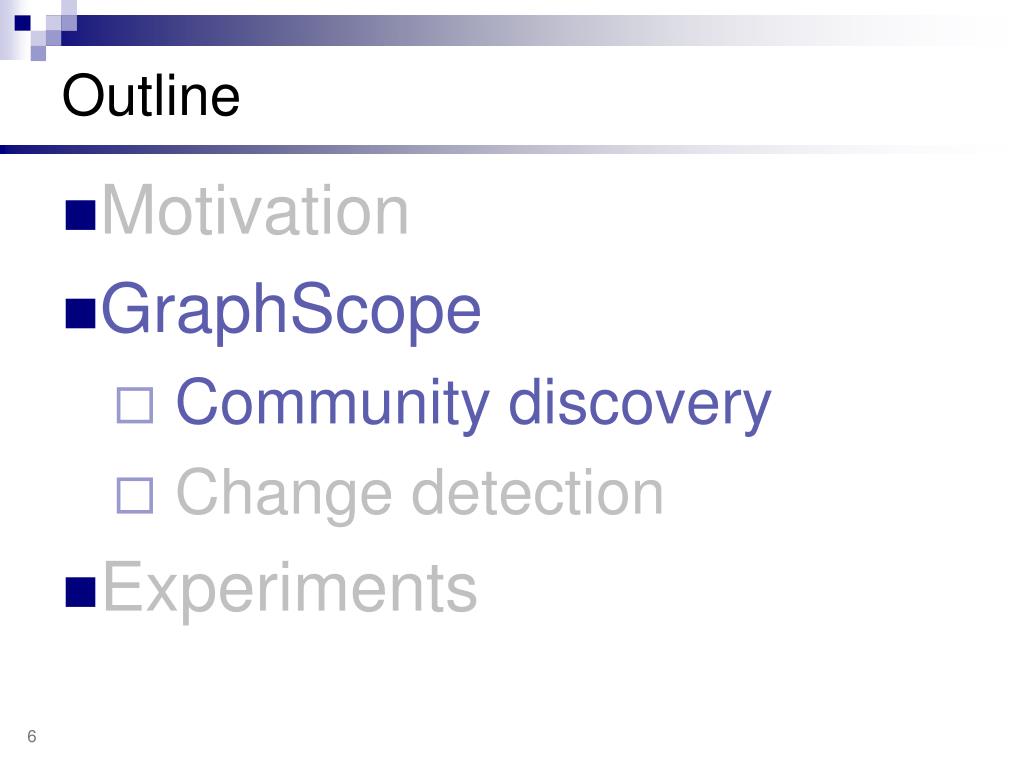Click the word Change in the faded sub-item
Viewport: 1024px width, 768px height.
point(284,494)
